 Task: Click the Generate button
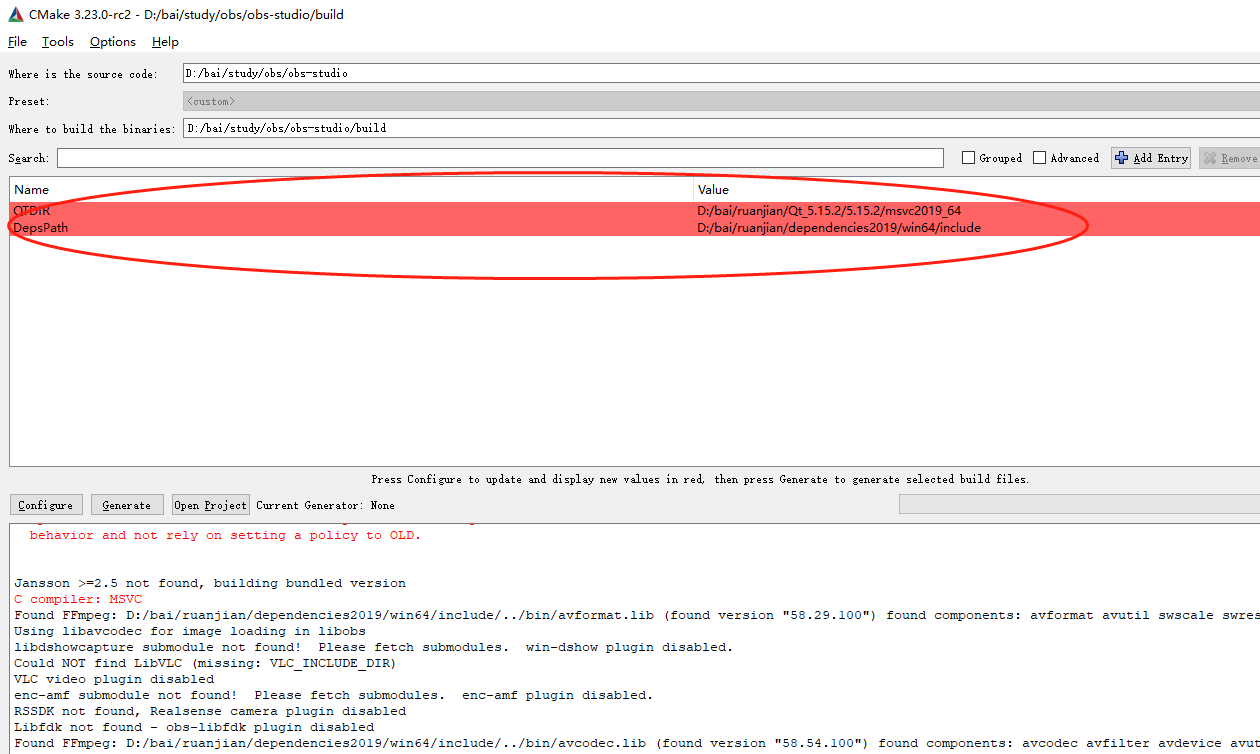point(127,505)
